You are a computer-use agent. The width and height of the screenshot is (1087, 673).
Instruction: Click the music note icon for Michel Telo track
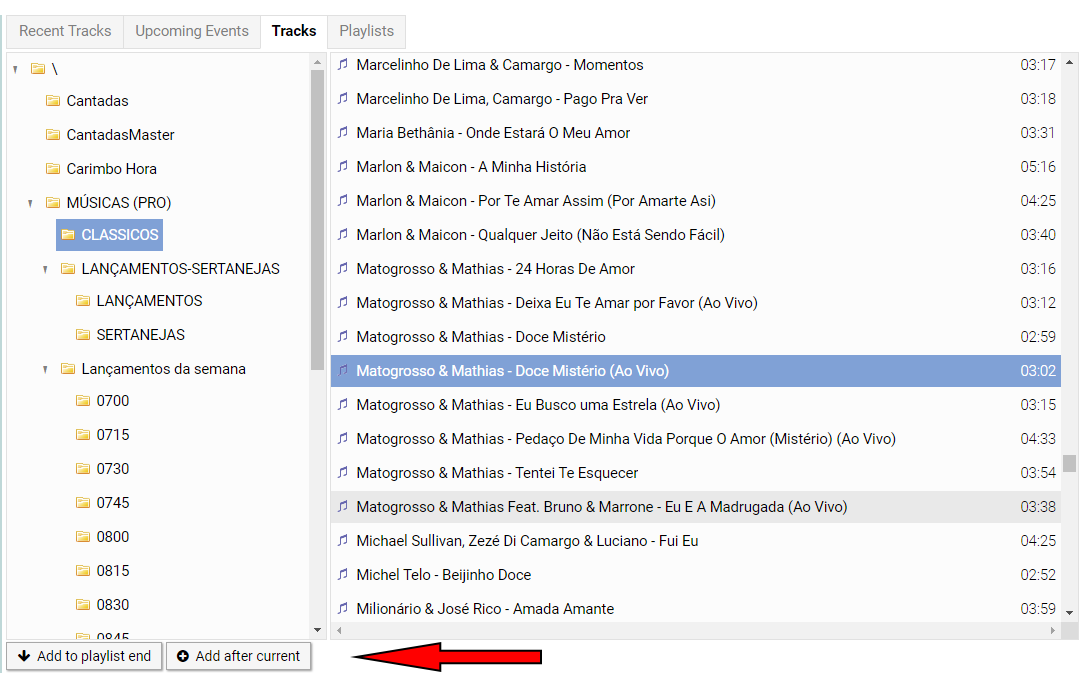343,575
